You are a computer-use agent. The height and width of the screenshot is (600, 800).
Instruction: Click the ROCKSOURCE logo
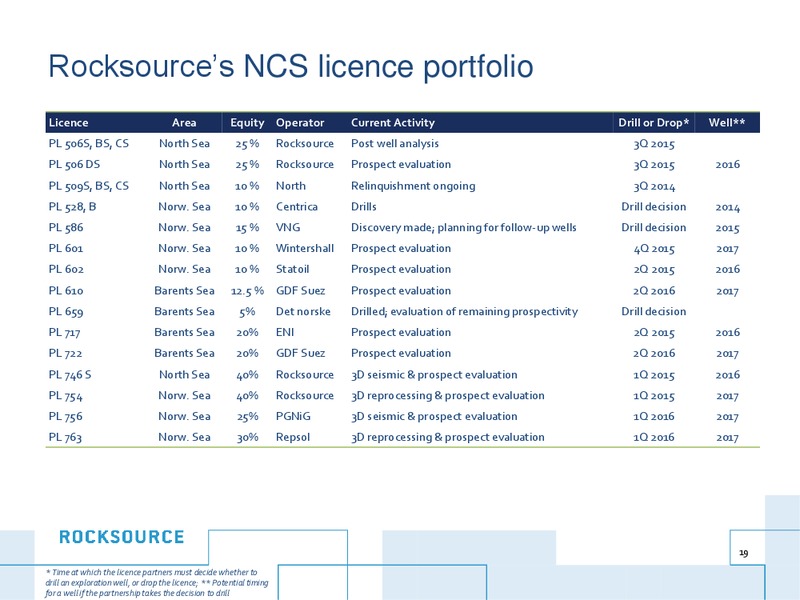(121, 537)
